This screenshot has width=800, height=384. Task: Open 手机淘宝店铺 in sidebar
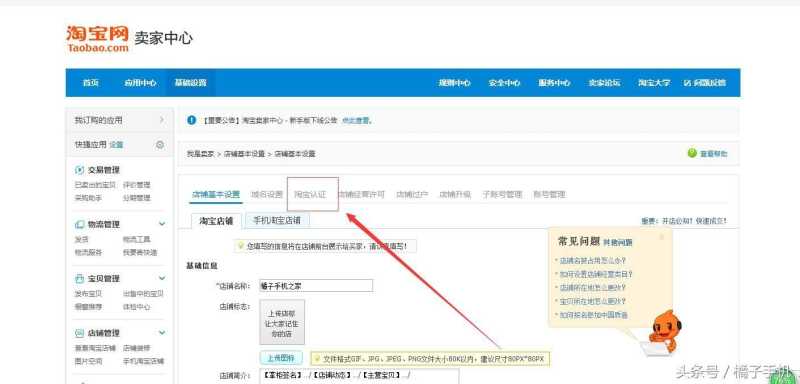(x=143, y=361)
